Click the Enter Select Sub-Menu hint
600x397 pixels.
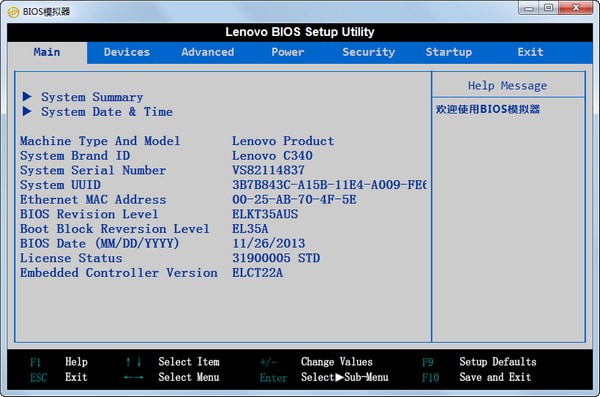tap(324, 377)
